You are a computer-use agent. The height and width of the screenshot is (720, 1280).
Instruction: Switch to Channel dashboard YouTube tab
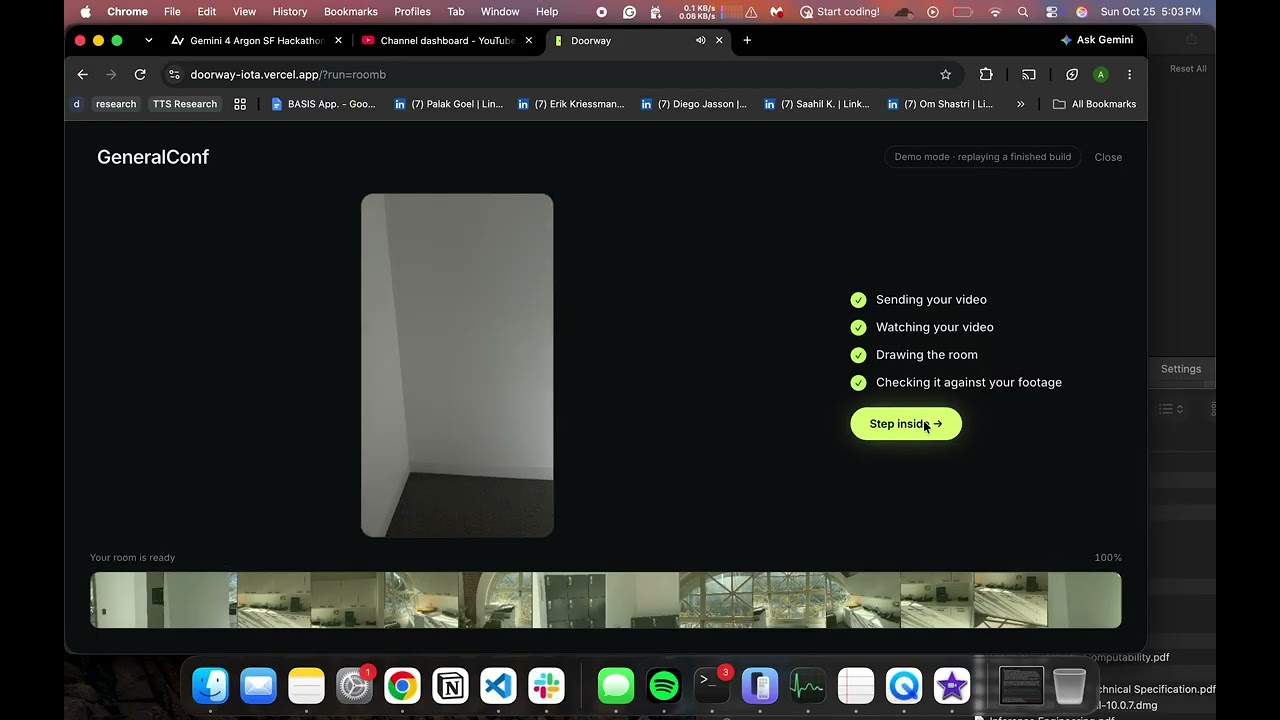click(x=448, y=40)
